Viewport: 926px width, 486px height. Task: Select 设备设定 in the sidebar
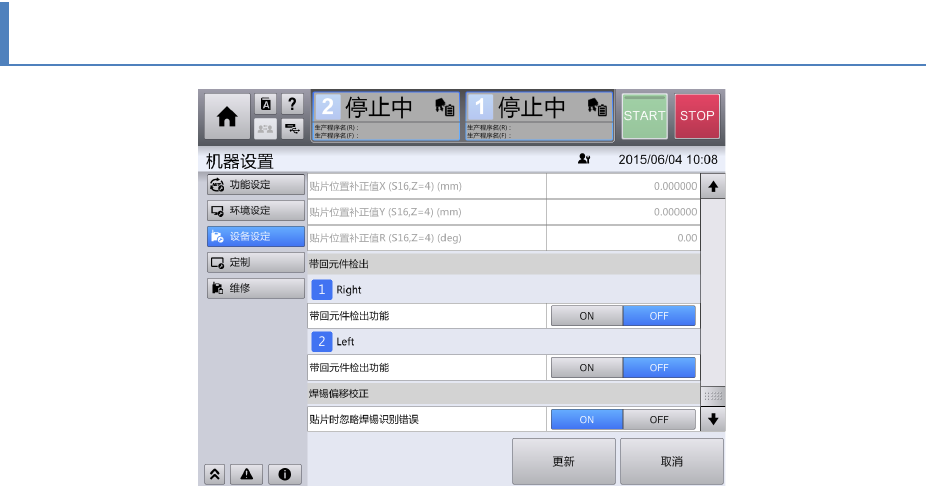point(256,237)
